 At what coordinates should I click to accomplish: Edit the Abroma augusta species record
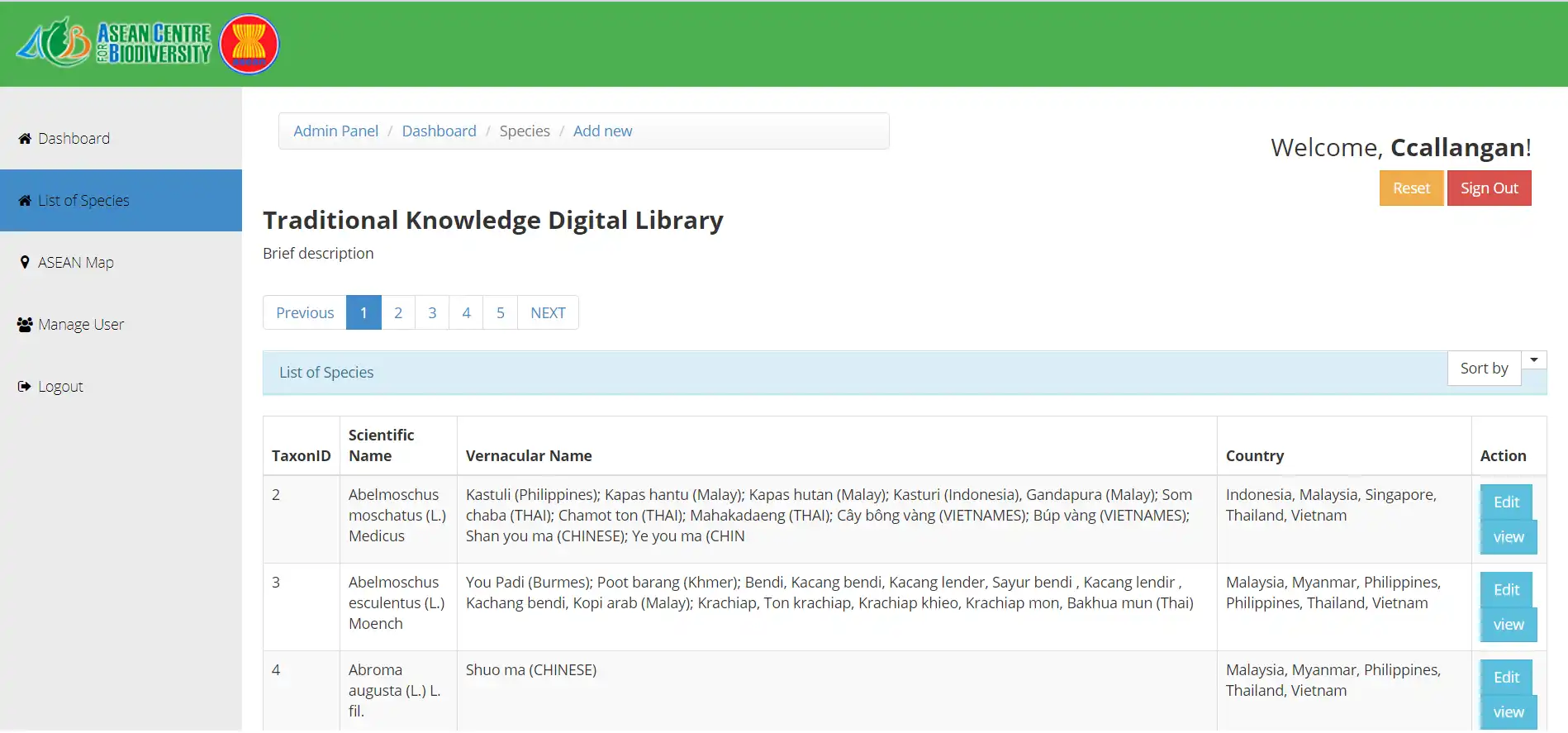tap(1506, 677)
